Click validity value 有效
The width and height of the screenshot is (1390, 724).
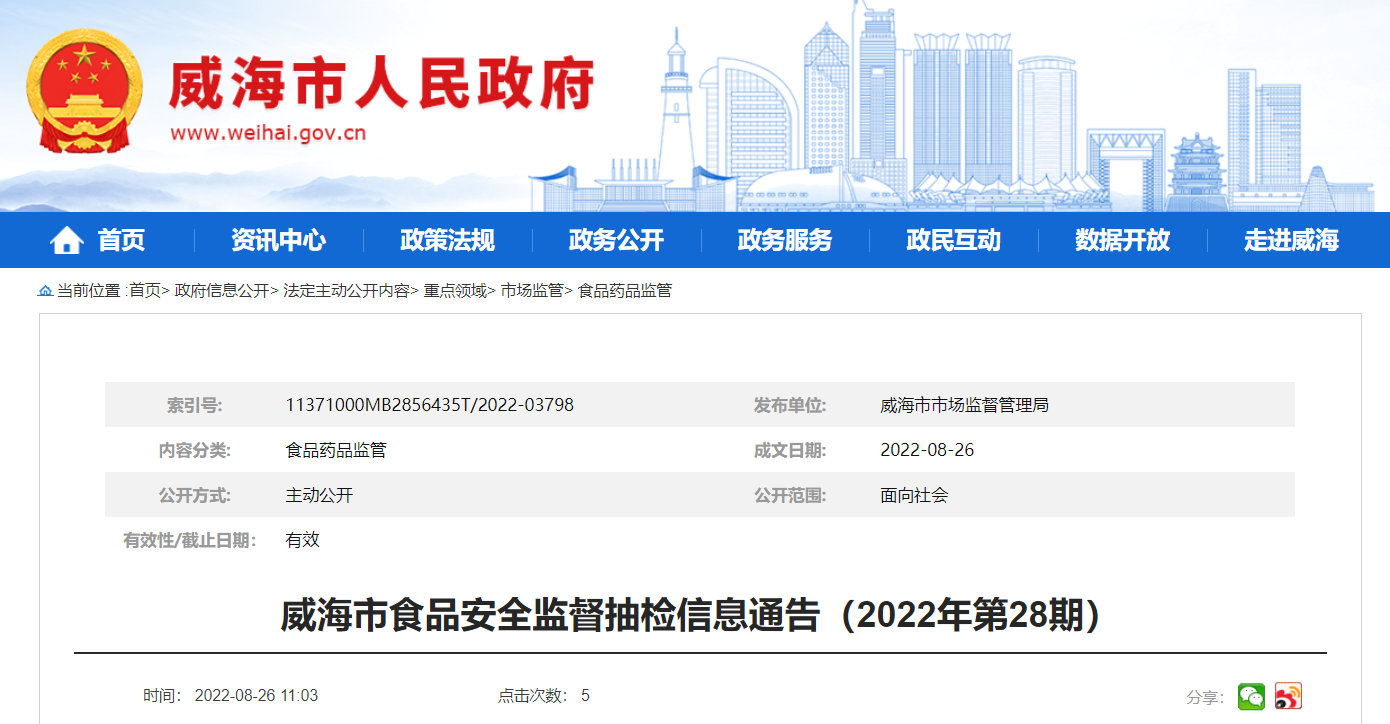(x=302, y=540)
